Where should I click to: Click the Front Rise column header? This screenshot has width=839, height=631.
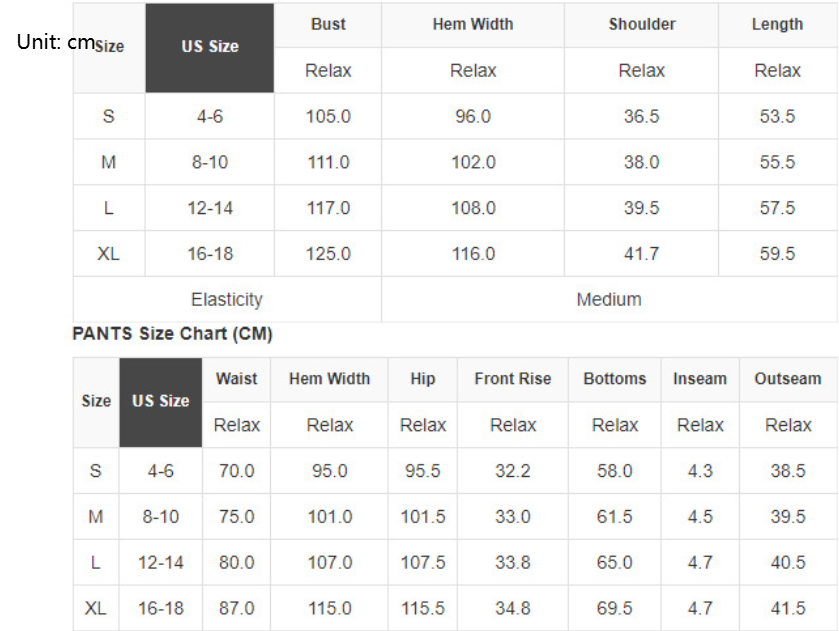coord(512,379)
